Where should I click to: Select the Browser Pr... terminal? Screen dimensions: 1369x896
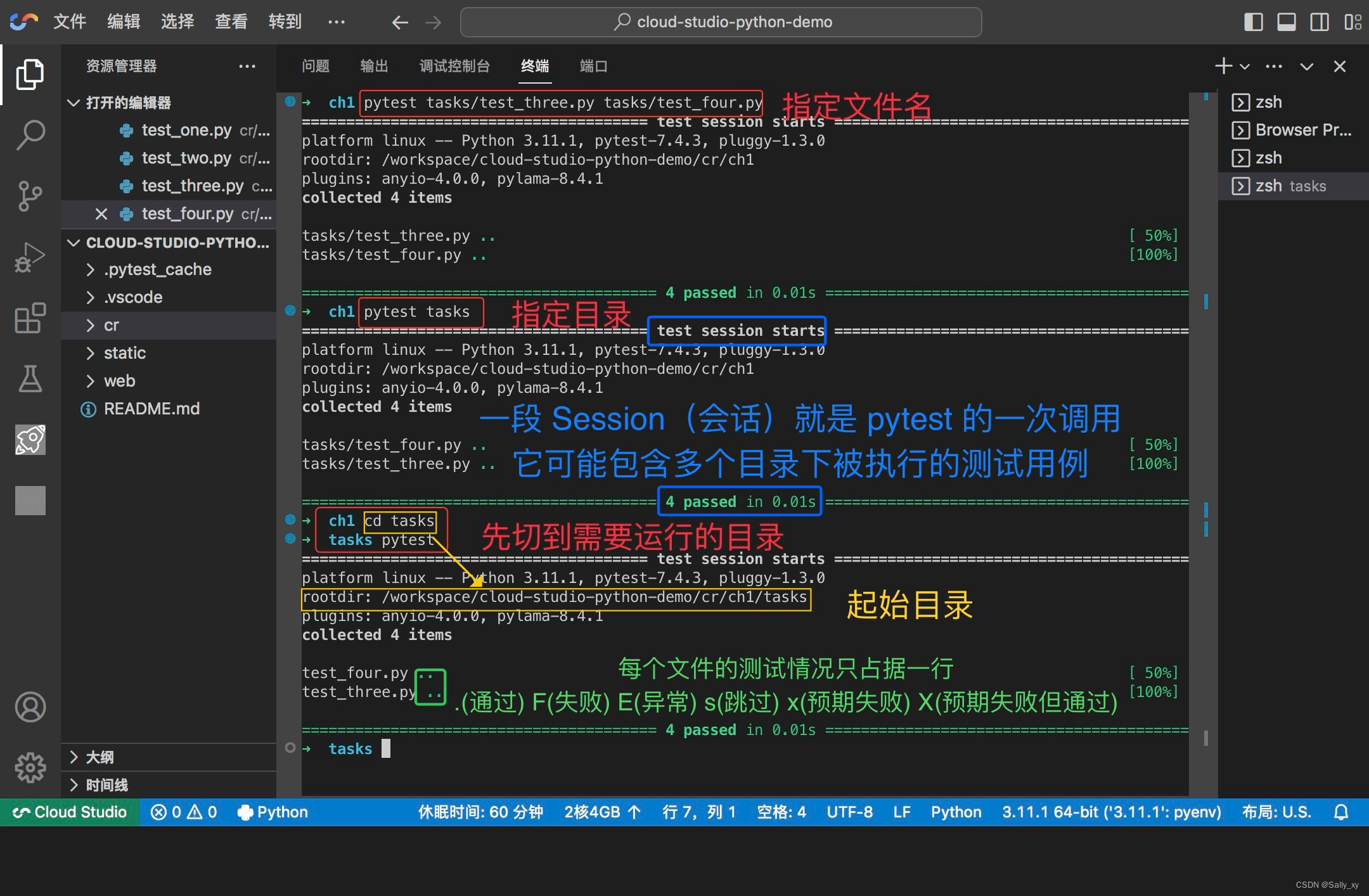(1294, 130)
